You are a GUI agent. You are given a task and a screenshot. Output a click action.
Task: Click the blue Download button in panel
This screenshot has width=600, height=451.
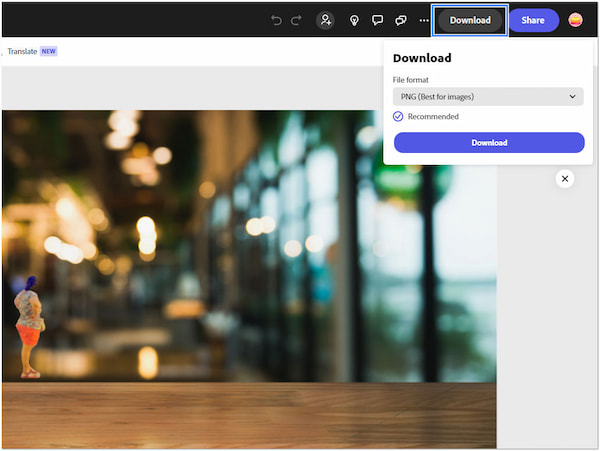click(x=489, y=143)
